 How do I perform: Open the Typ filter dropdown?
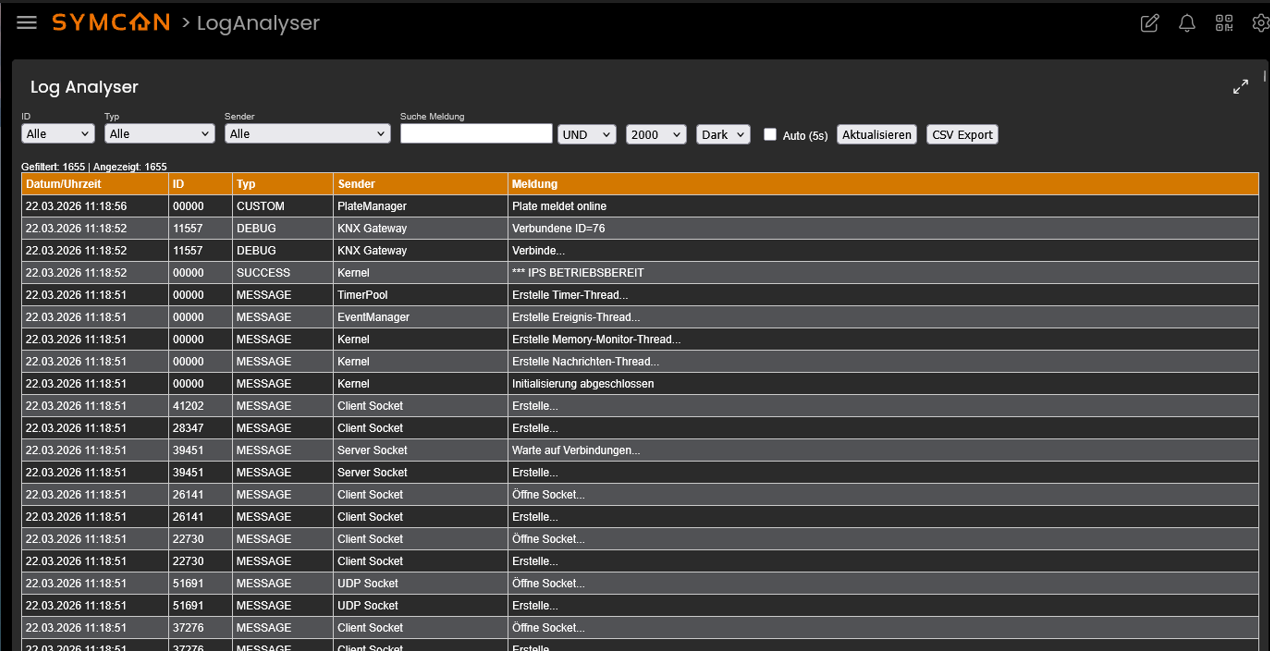pos(159,134)
